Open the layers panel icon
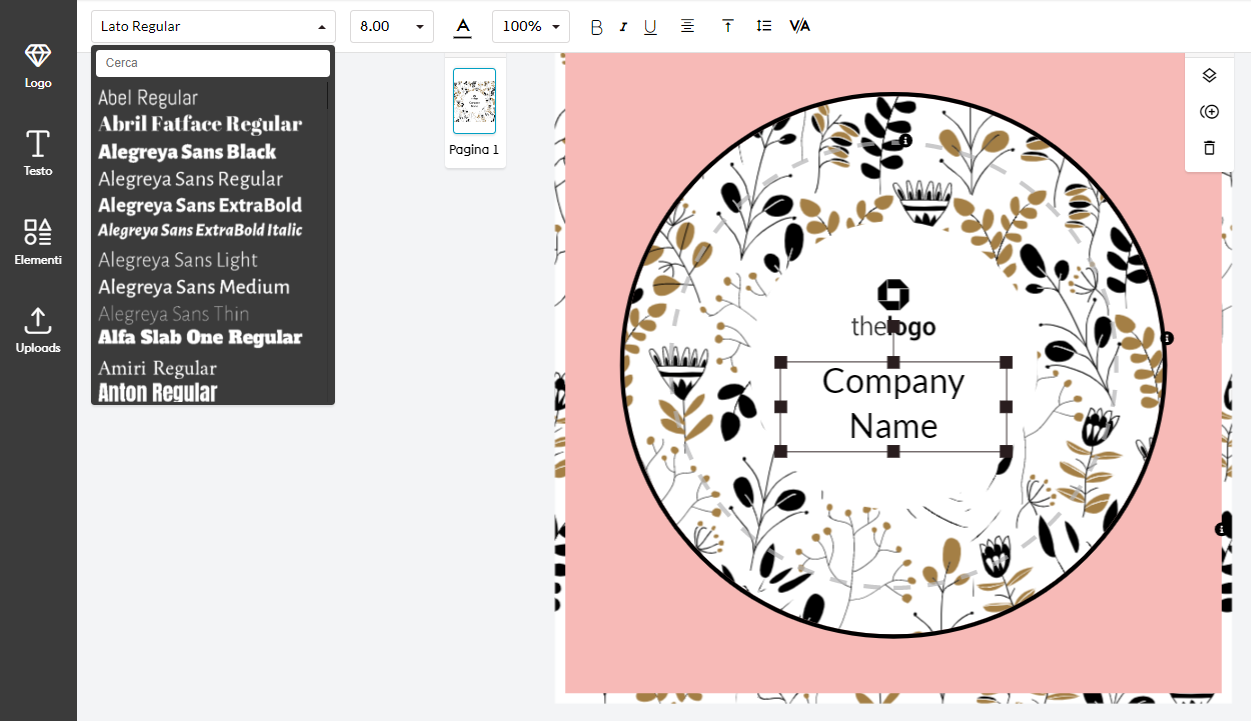1251x721 pixels. pos(1209,76)
